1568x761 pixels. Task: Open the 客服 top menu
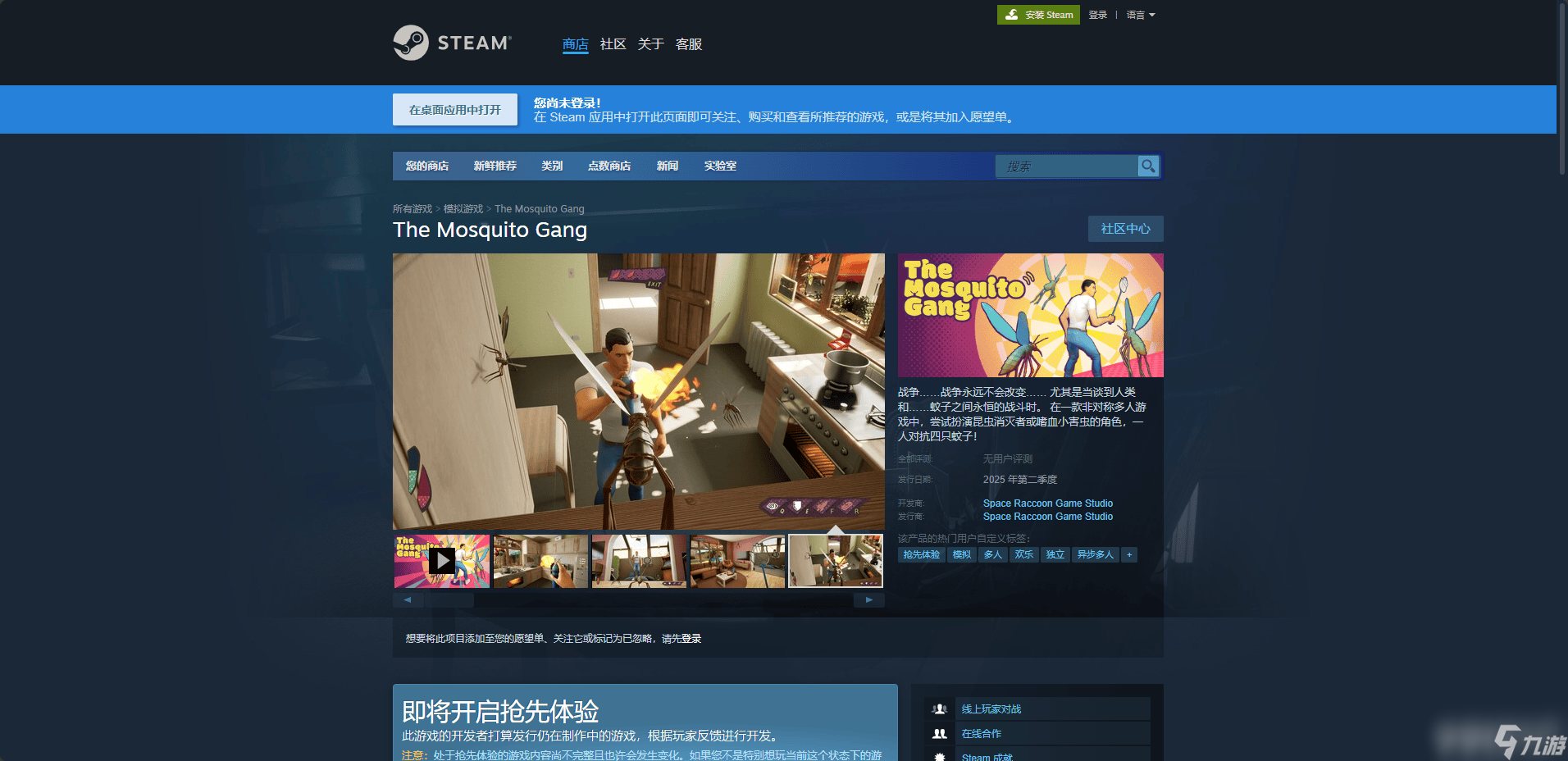(x=689, y=44)
